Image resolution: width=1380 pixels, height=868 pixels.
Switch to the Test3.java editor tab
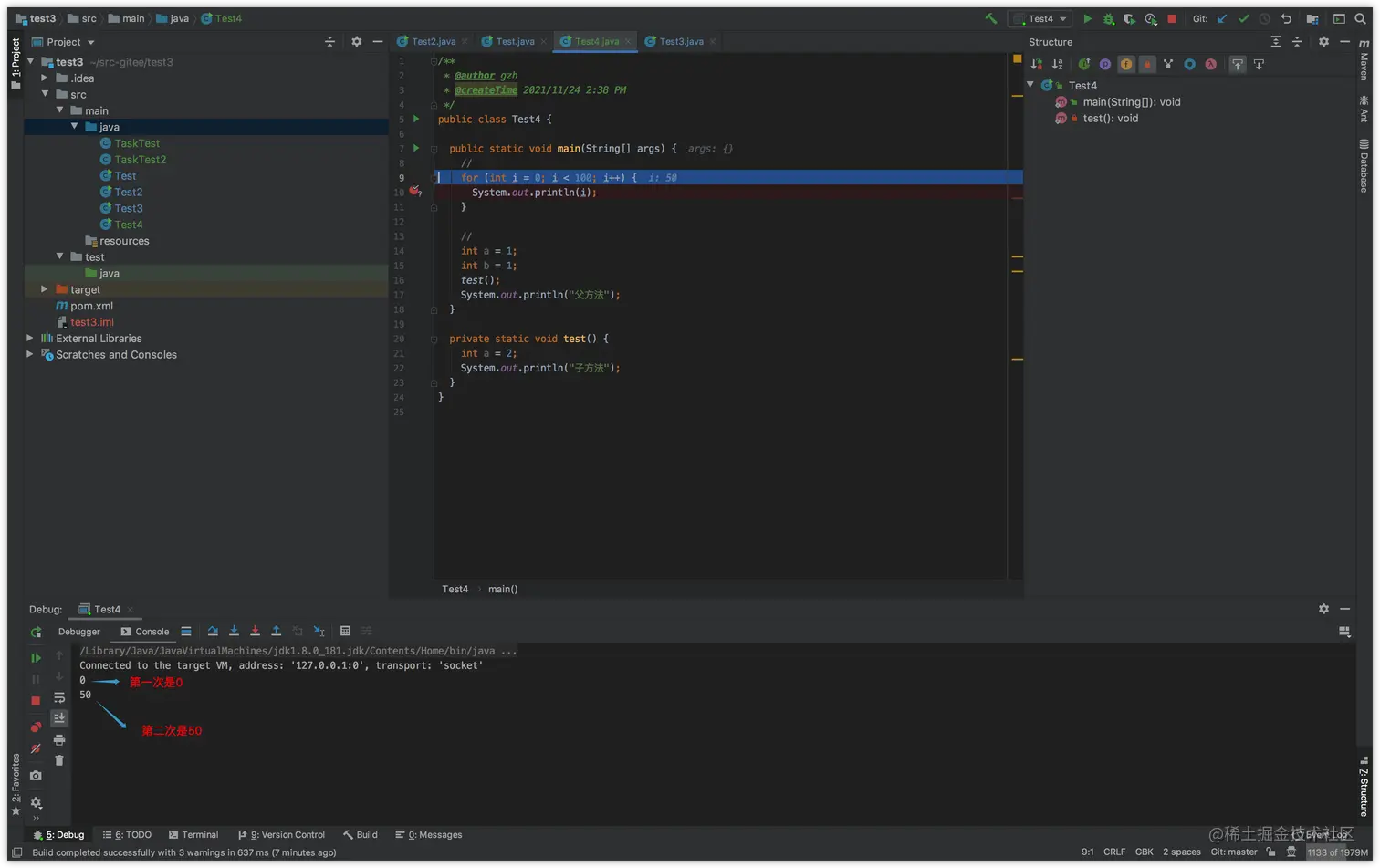coord(681,41)
